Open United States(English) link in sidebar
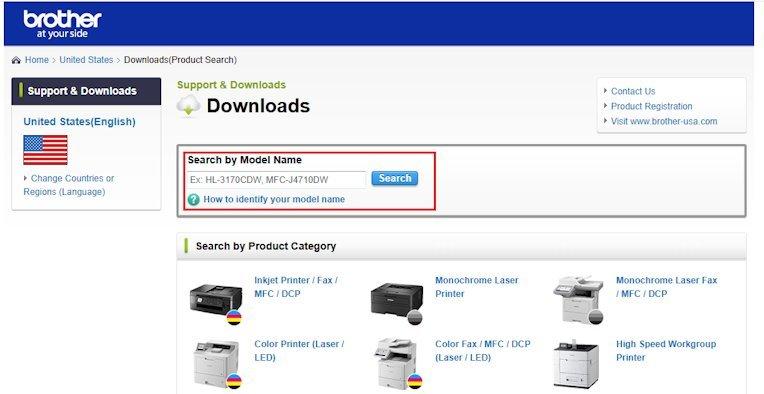The height and width of the screenshot is (394, 764). [x=79, y=122]
